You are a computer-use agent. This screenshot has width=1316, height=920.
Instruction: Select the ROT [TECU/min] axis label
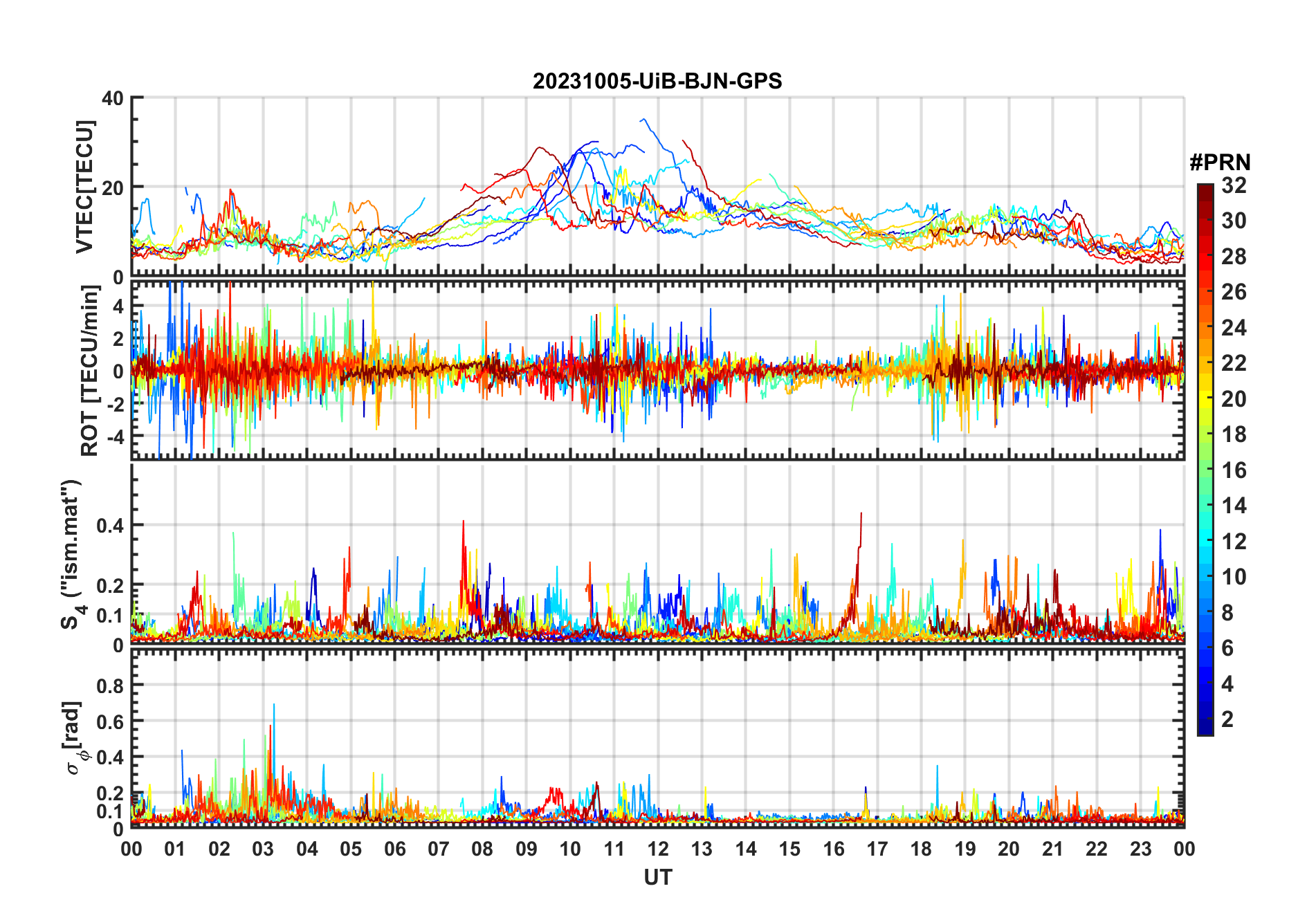point(89,371)
